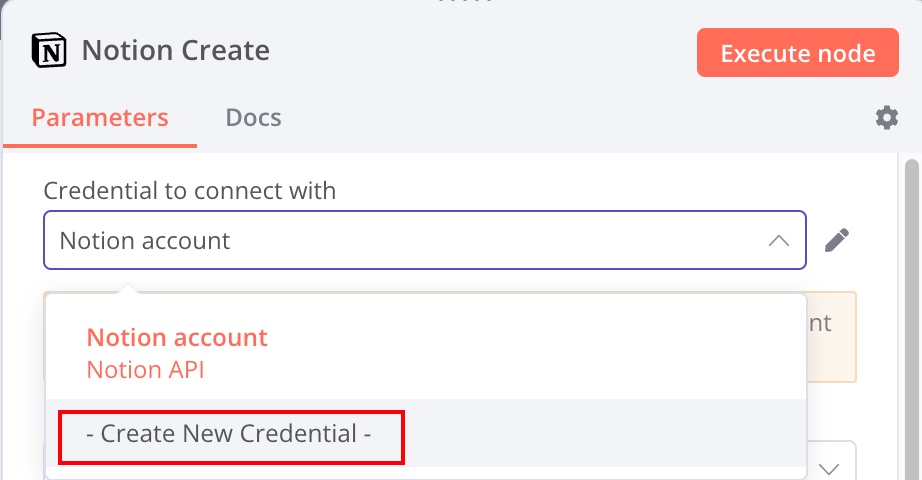Screen dimensions: 922x480
Task: Collapse the credential list with the up chevron
Action: [x=779, y=241]
